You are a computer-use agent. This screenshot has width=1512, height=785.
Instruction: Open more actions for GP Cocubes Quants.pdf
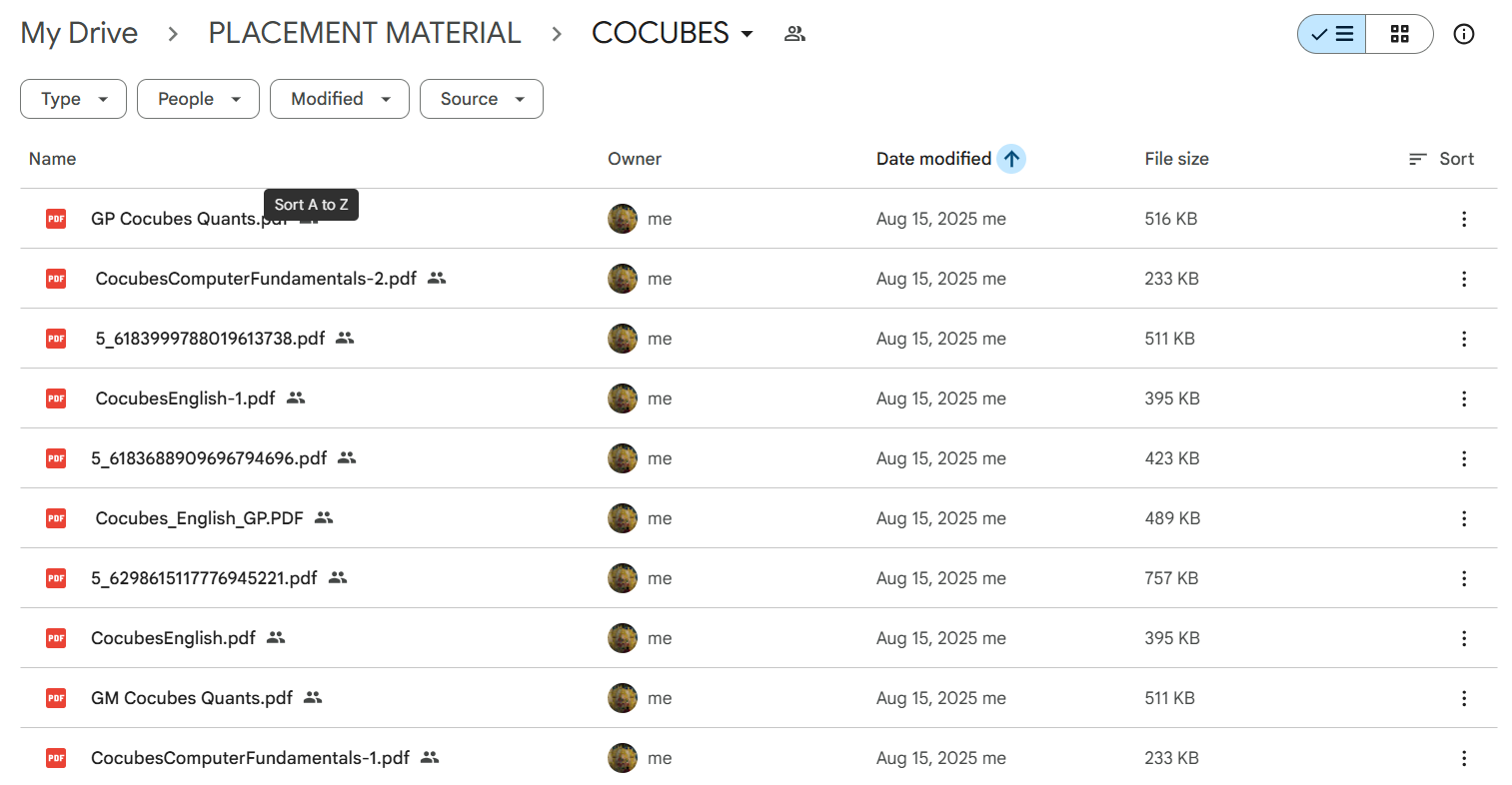coord(1463,219)
